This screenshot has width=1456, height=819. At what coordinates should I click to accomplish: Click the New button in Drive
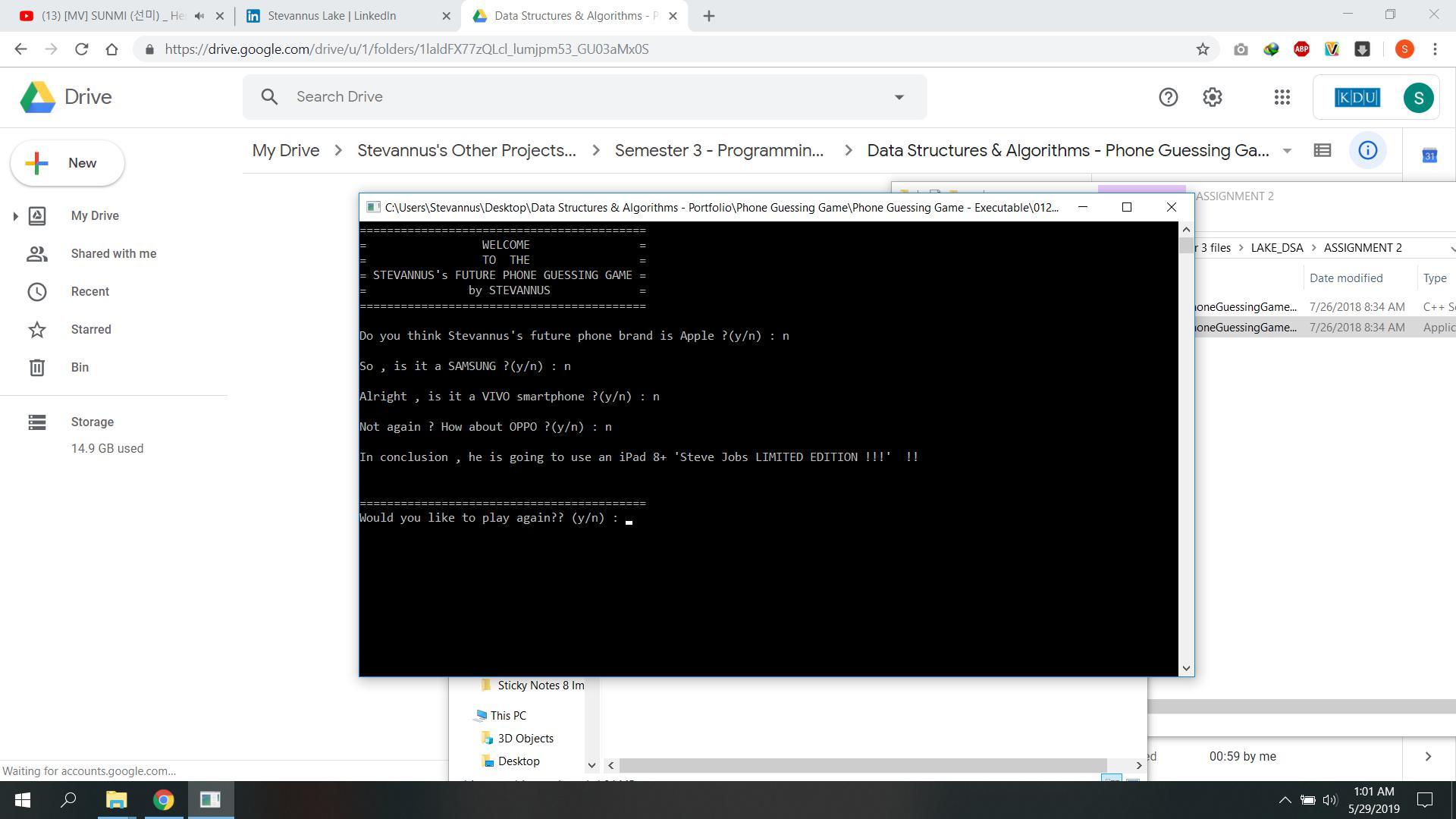[67, 163]
